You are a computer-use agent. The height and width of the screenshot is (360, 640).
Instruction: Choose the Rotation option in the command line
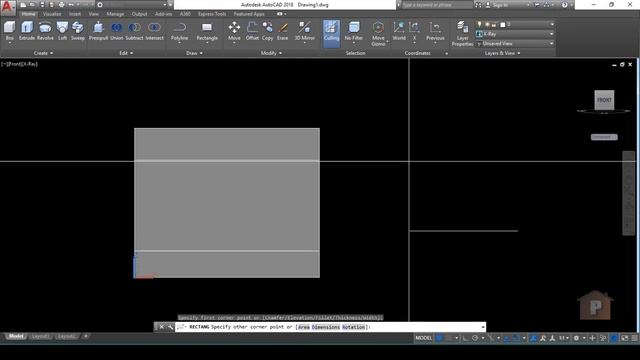tap(353, 327)
